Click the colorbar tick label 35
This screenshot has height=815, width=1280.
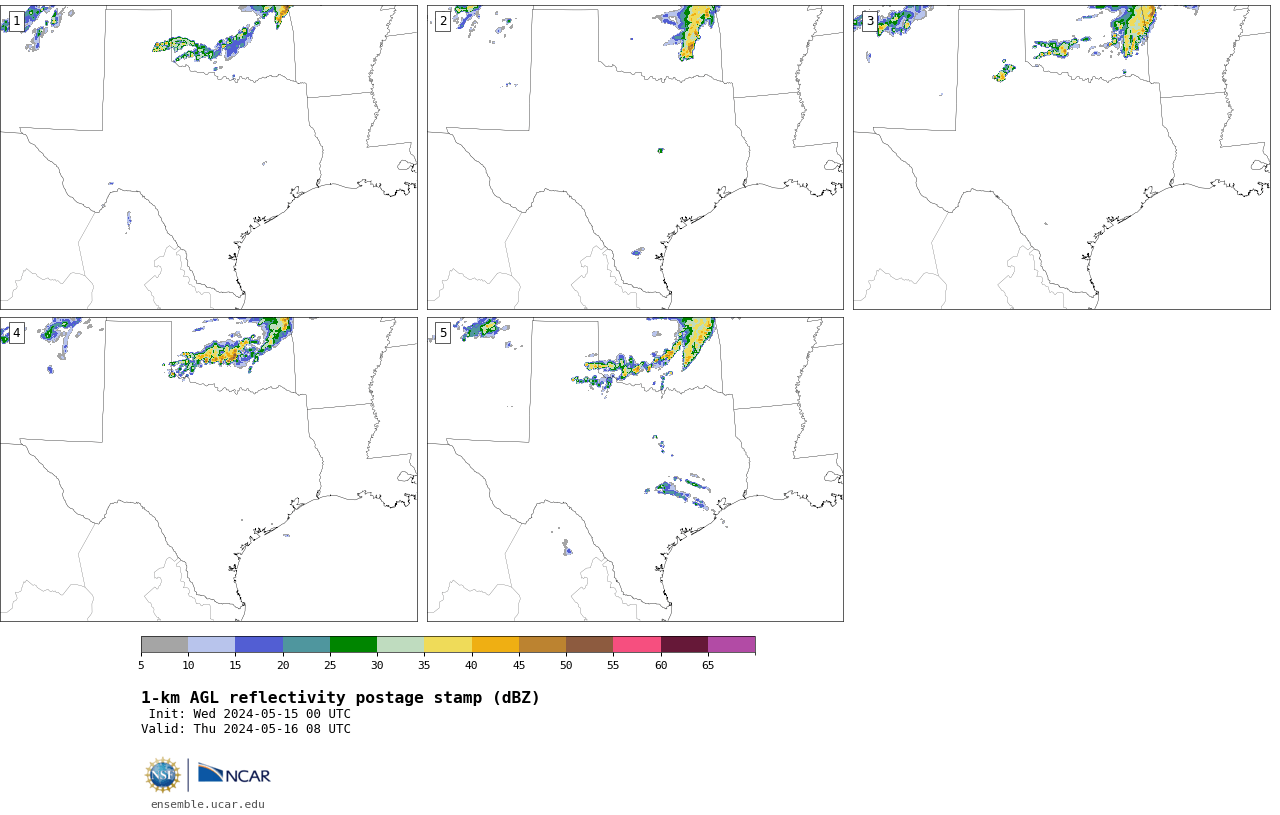click(424, 665)
